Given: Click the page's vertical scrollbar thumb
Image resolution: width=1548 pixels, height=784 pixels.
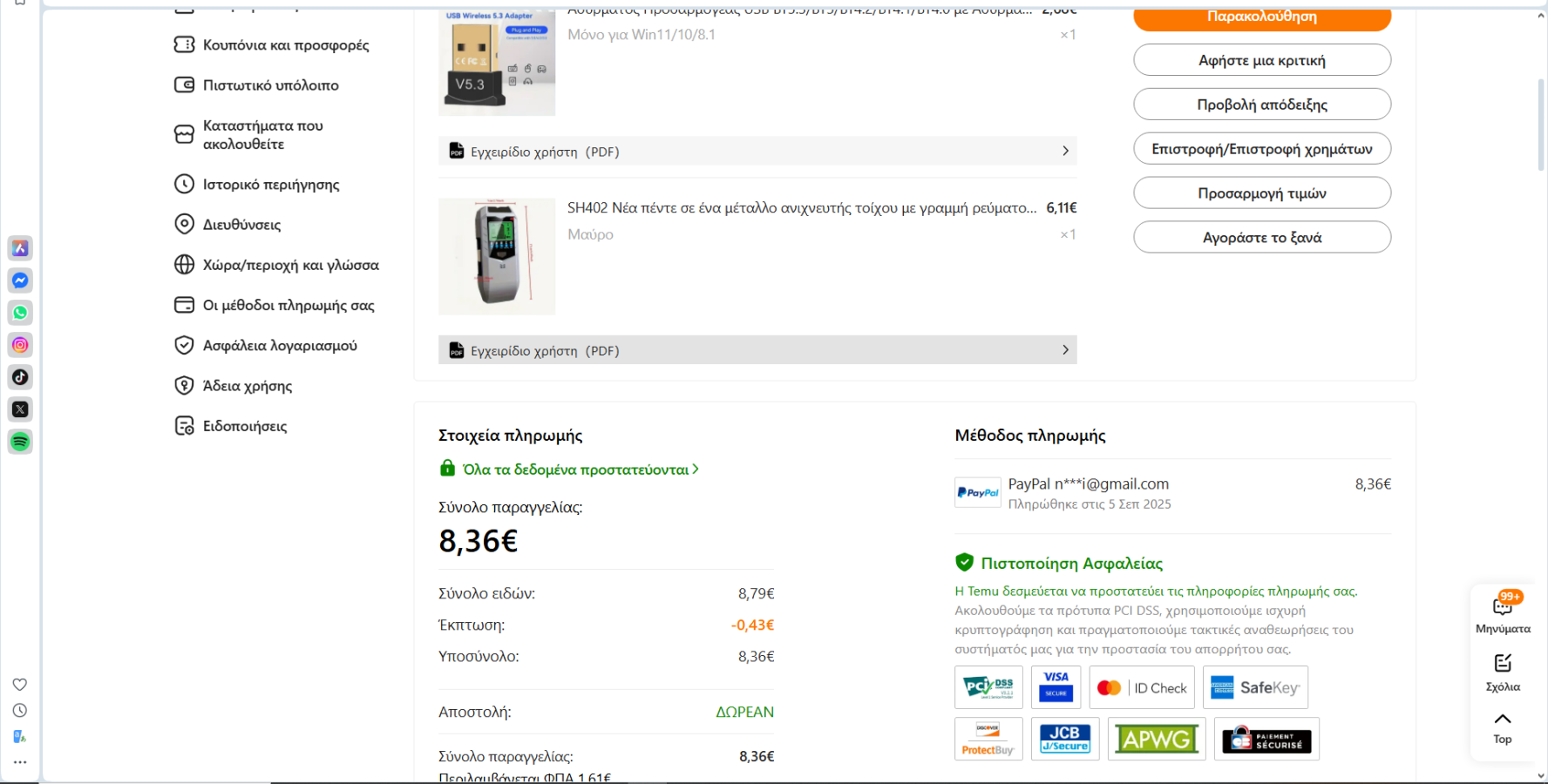Looking at the screenshot, I should pos(1540,122).
